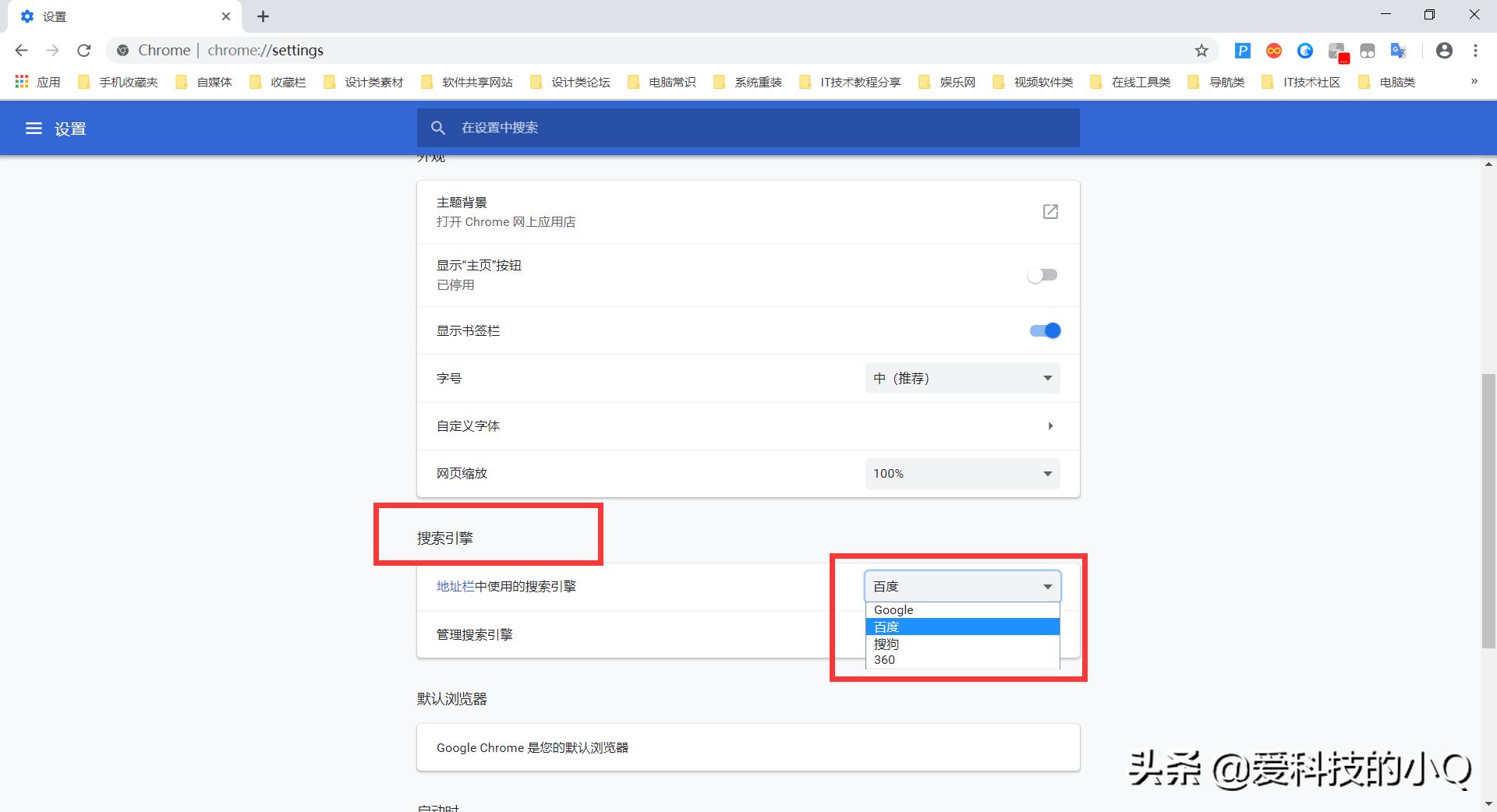Viewport: 1497px width, 812px height.
Task: Click the 管理搜索引擎 option
Action: (x=473, y=634)
